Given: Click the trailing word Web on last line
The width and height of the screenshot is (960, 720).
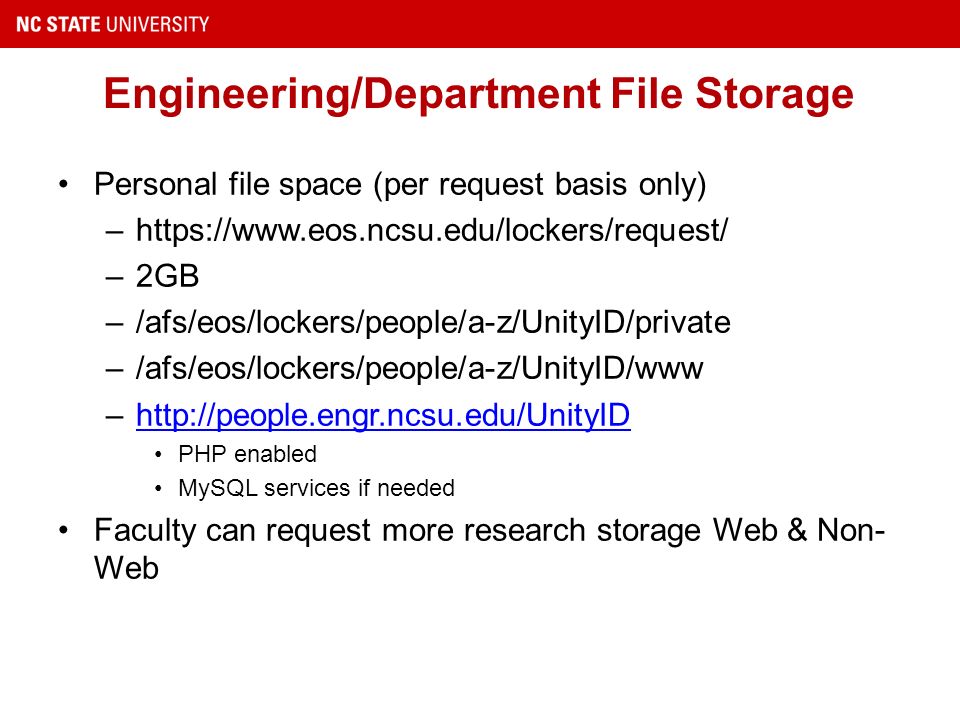Looking at the screenshot, I should click(127, 568).
